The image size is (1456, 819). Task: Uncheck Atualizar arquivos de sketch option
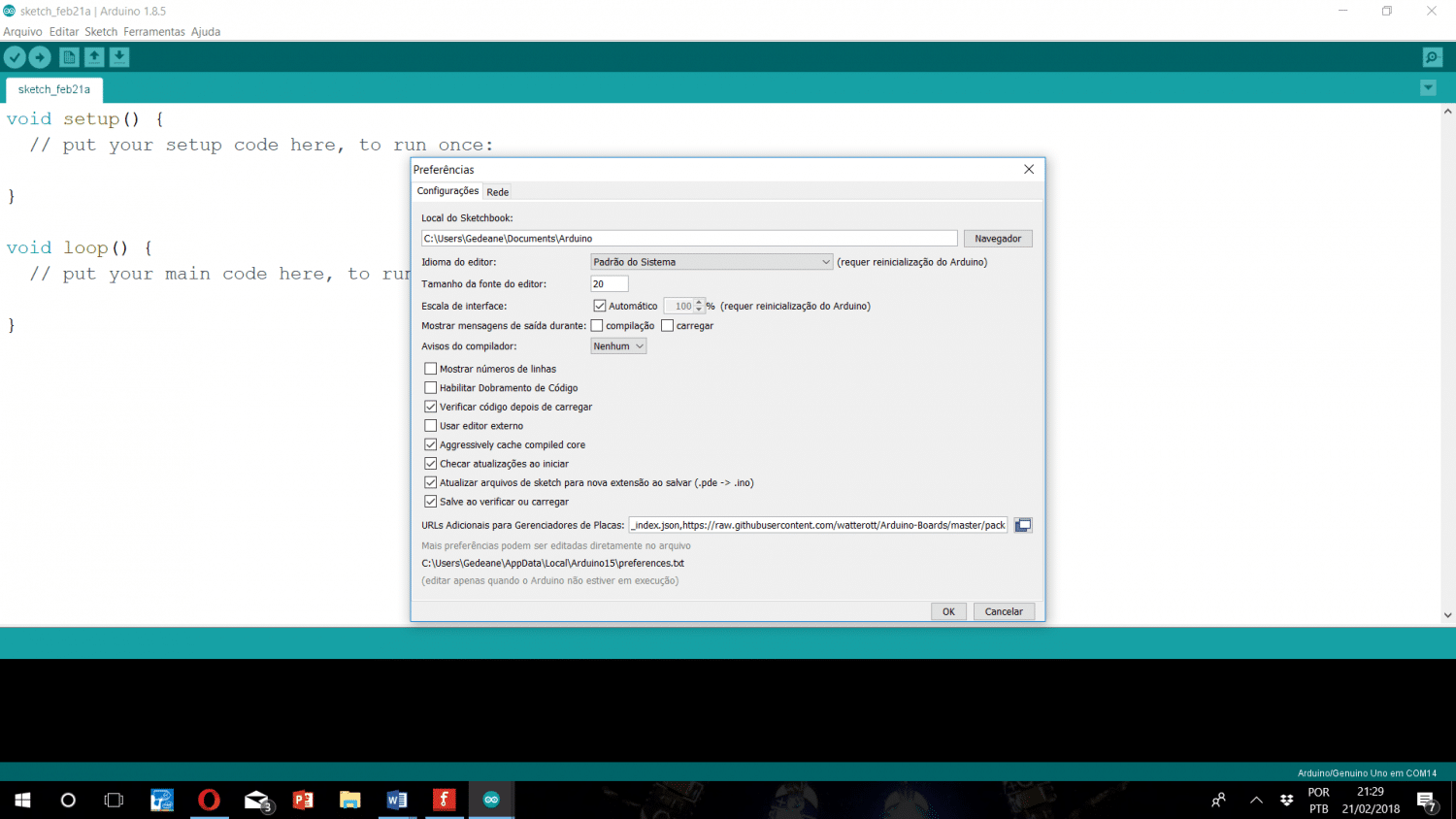tap(431, 482)
